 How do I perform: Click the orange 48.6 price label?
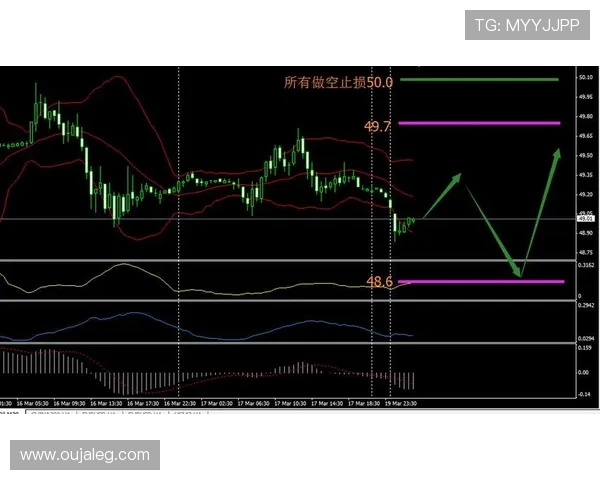pos(379,282)
